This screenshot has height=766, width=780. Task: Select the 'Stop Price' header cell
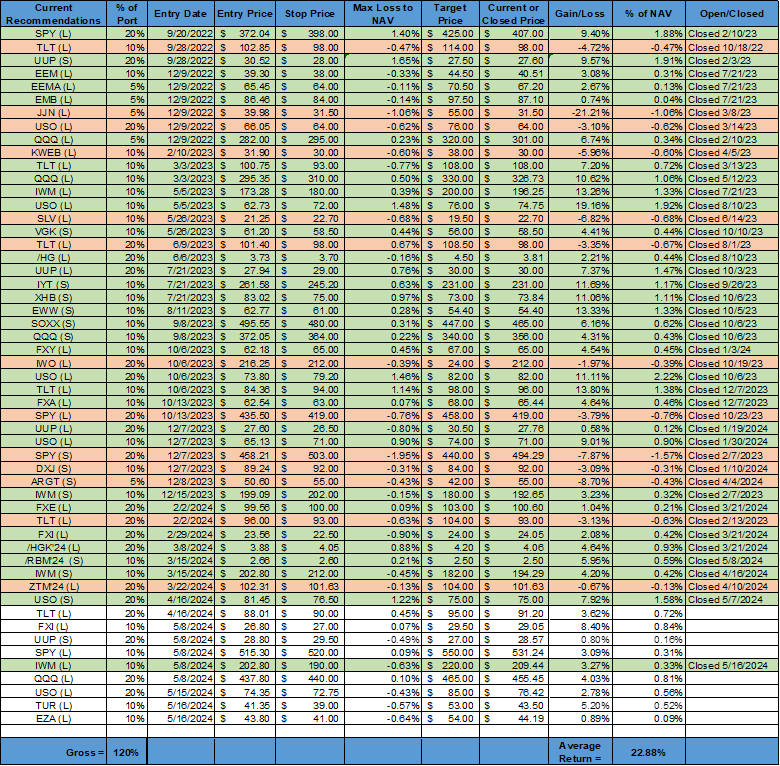point(309,14)
